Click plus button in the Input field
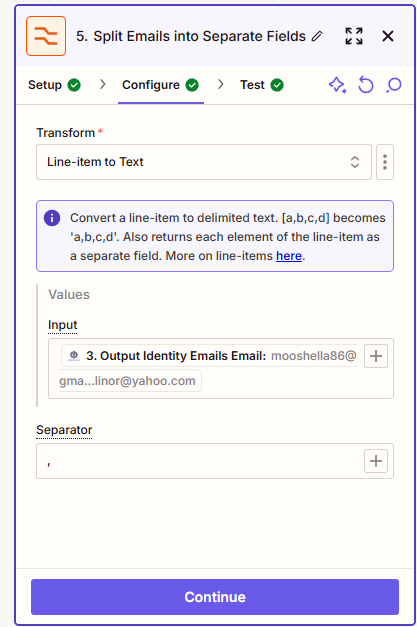This screenshot has height=627, width=417. tap(376, 356)
